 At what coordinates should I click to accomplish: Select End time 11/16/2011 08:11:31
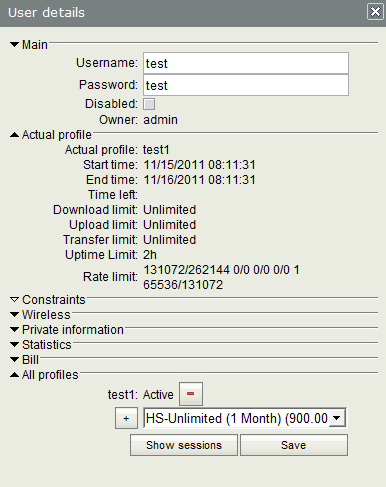coord(199,180)
